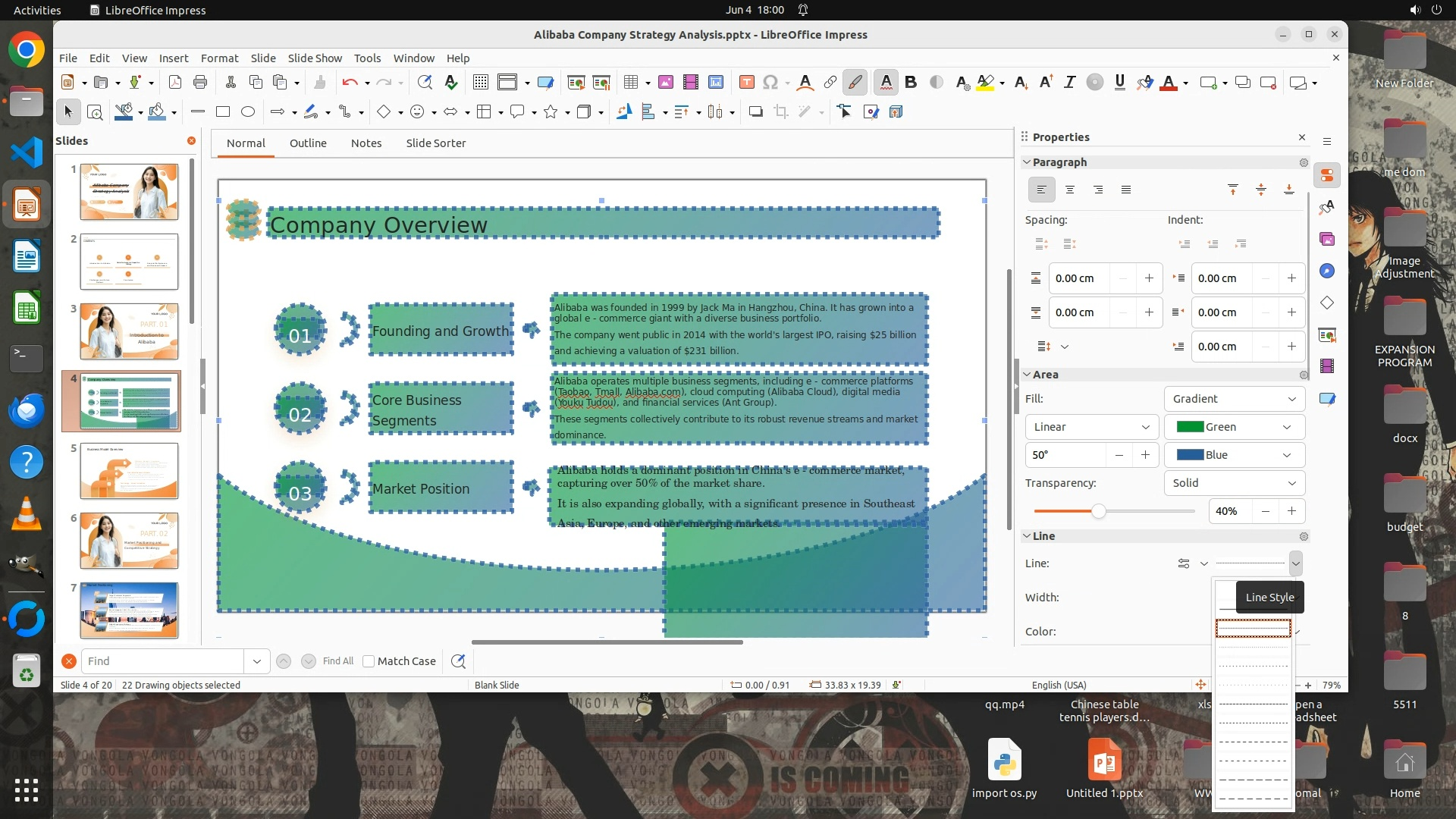Toggle center paragraph alignment
This screenshot has width=1456, height=819.
coord(1069,190)
